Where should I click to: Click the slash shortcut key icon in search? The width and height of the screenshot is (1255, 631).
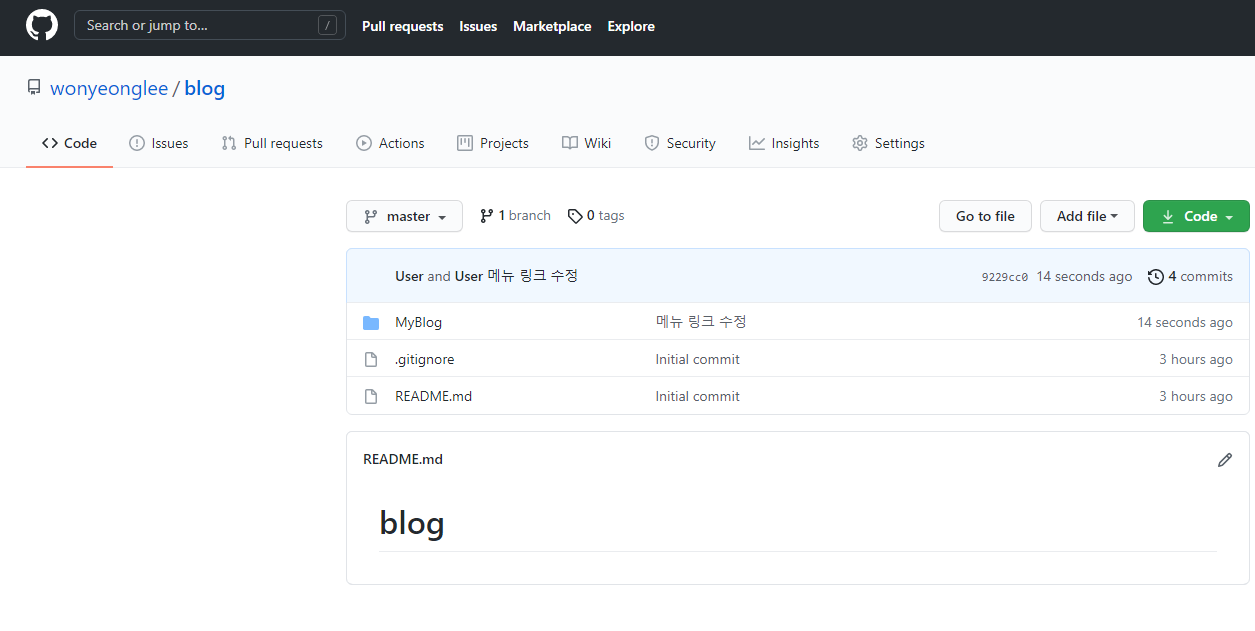(327, 25)
